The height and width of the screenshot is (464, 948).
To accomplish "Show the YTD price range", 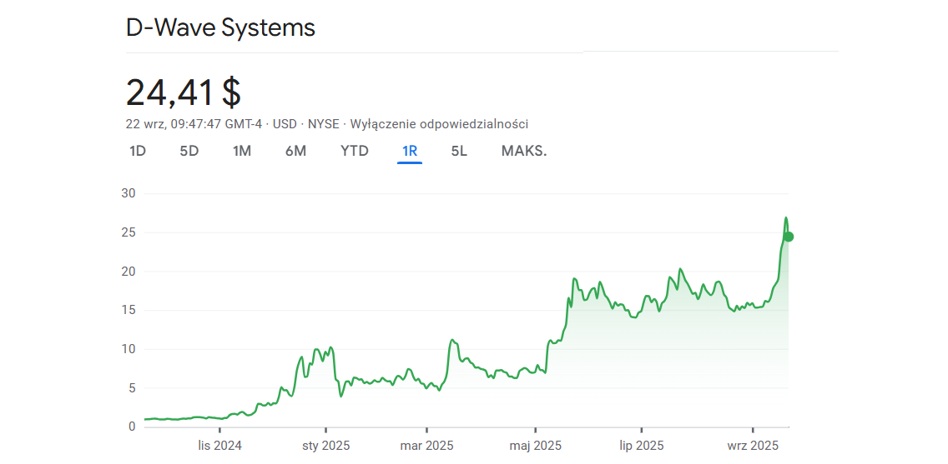I will (x=354, y=151).
